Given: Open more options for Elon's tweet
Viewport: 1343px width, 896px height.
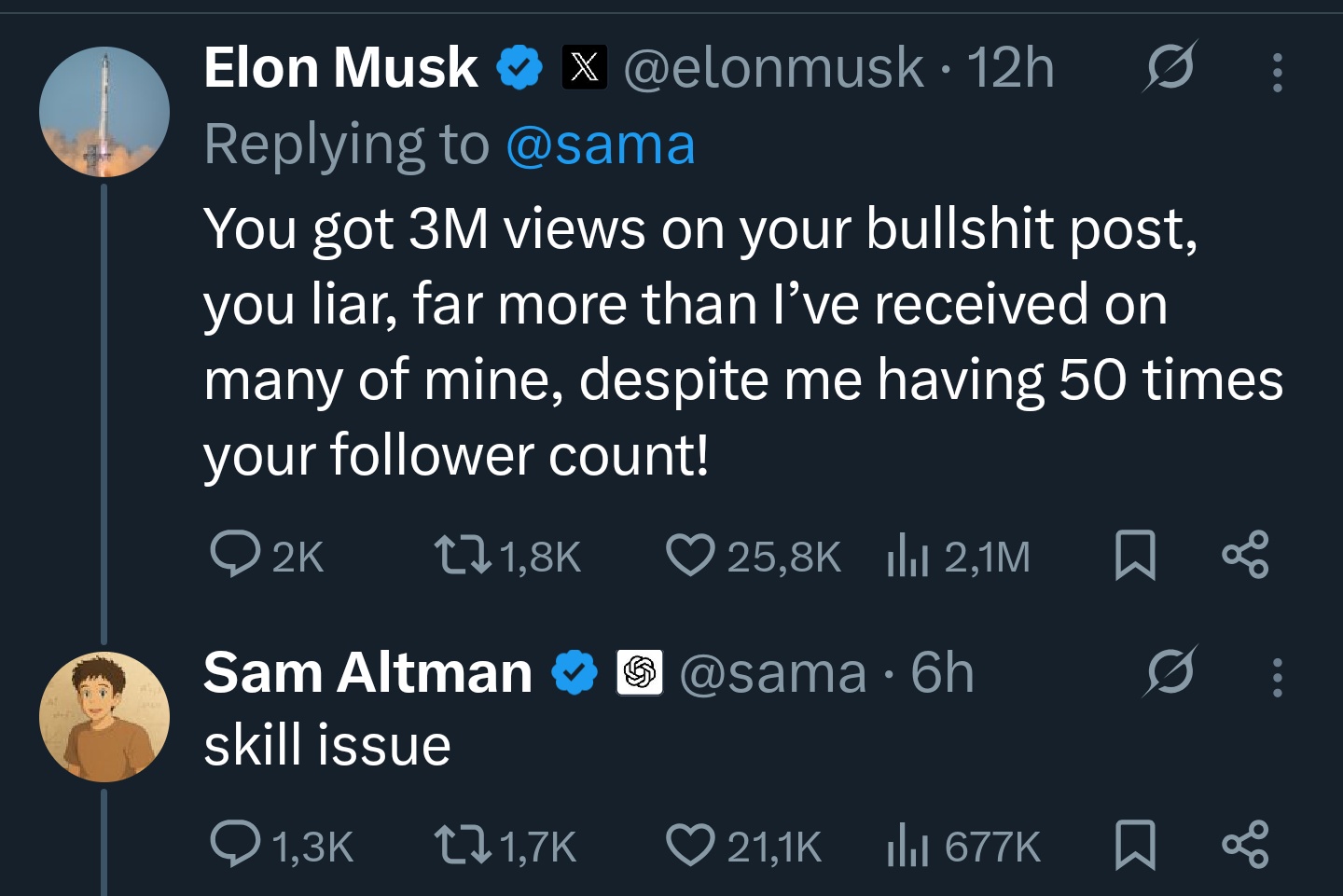Looking at the screenshot, I should (x=1277, y=72).
